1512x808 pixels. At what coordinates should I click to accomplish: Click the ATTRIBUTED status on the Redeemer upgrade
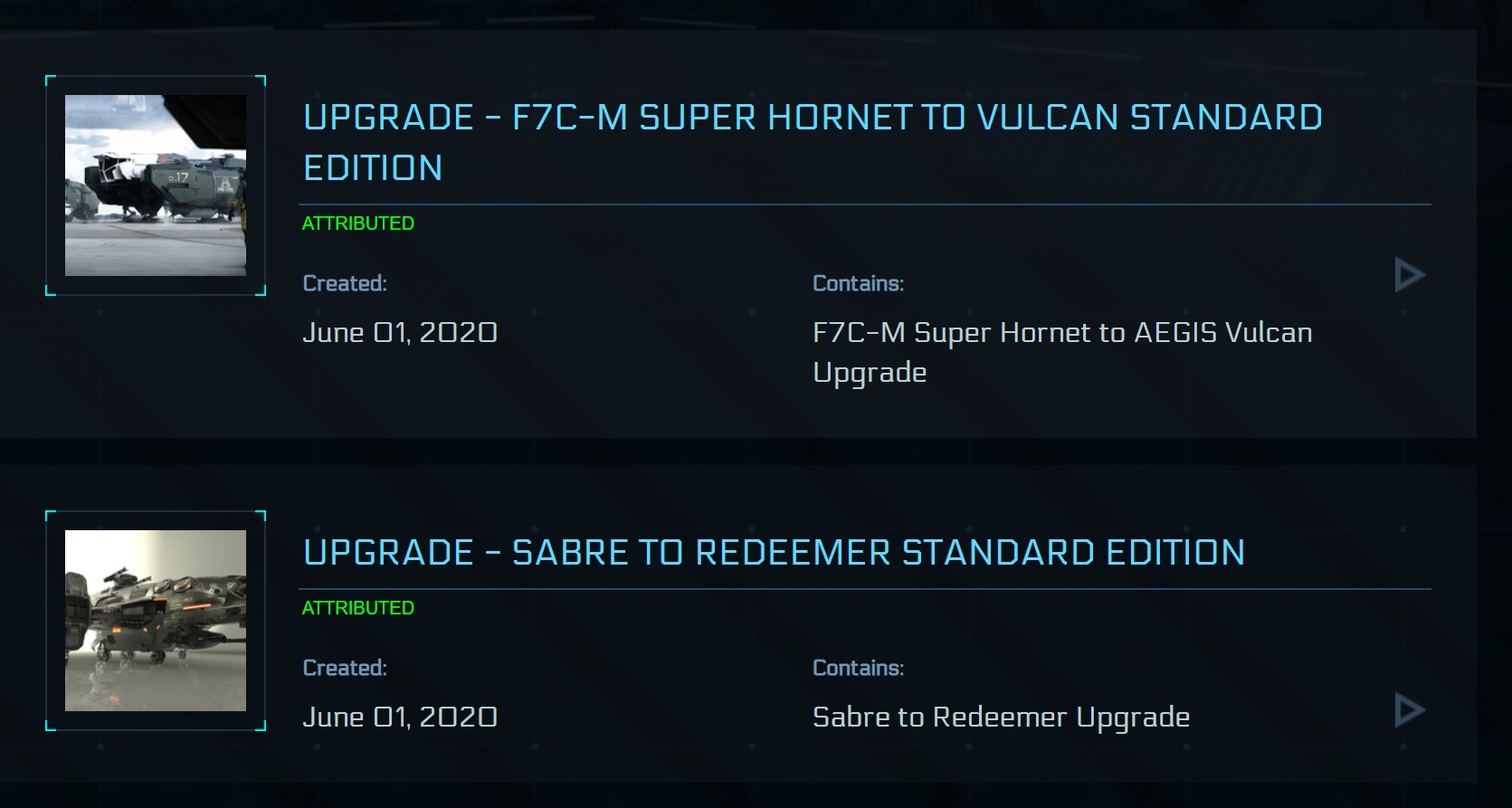coord(358,608)
